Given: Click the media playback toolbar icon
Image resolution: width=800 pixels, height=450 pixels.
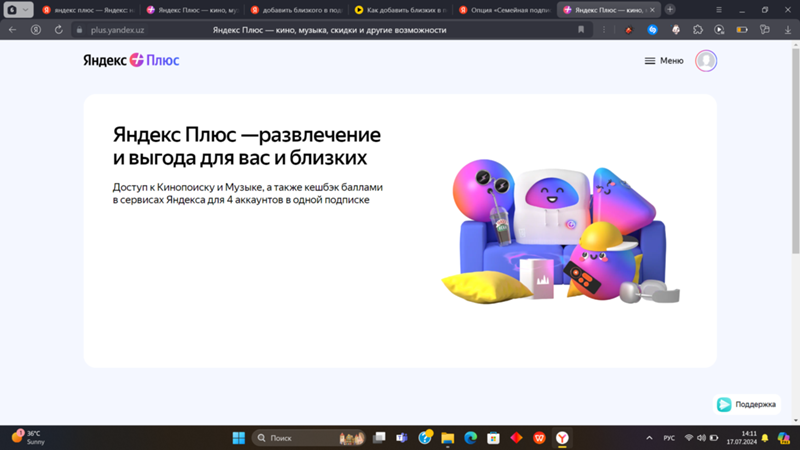Looking at the screenshot, I should (x=719, y=30).
